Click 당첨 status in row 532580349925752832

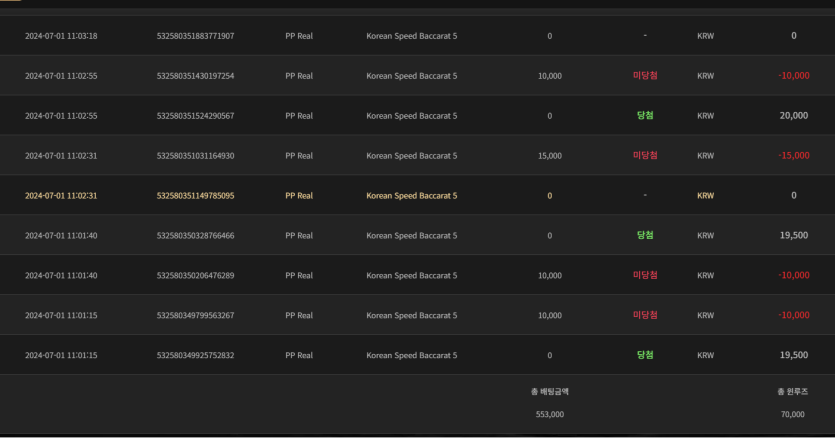click(645, 355)
